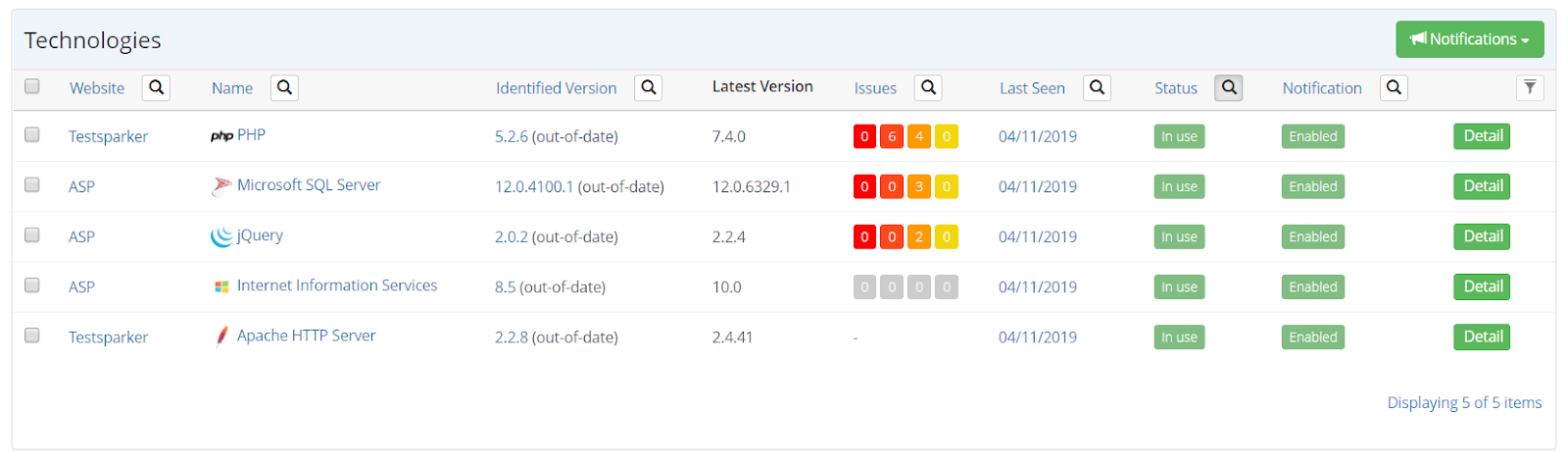Viewport: 1568px width, 465px height.
Task: Click the filter funnel icon
Action: (1530, 87)
